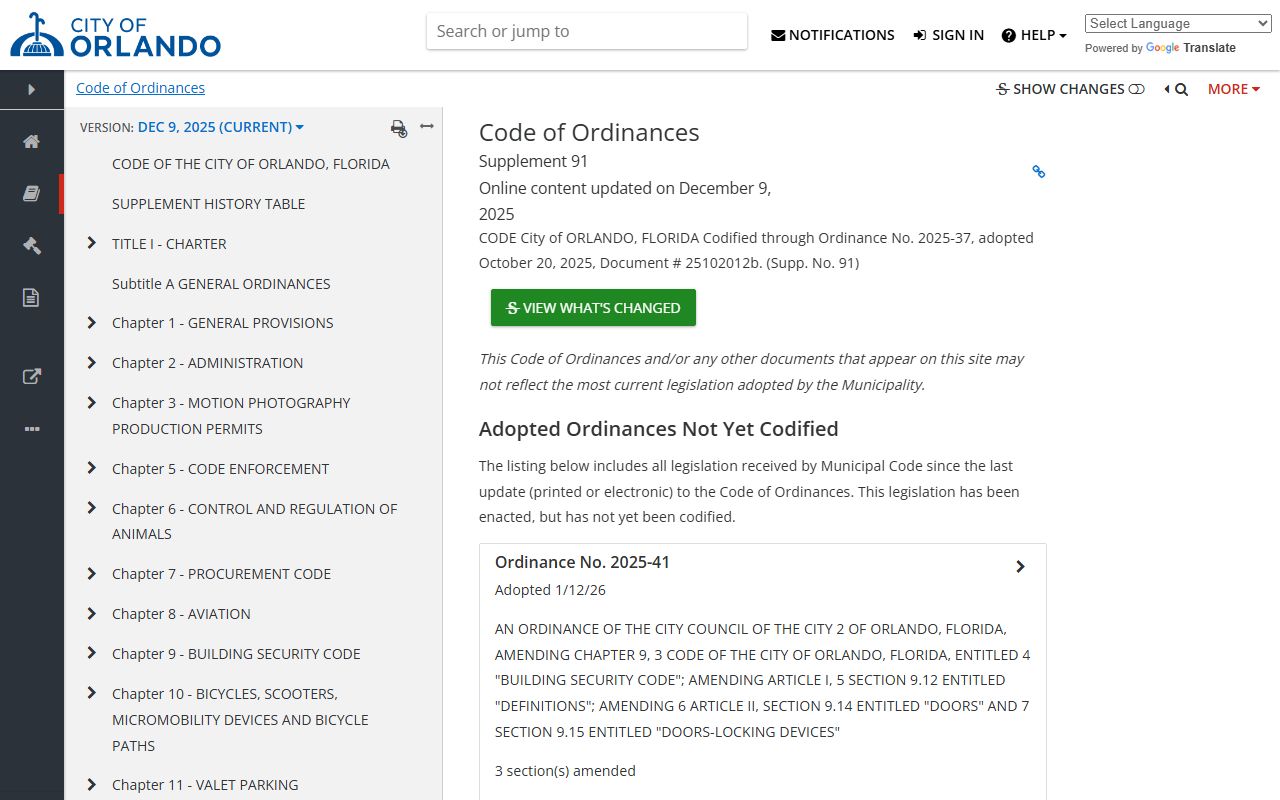
Task: Open Code of the City of Orlando, Florida
Action: point(251,164)
